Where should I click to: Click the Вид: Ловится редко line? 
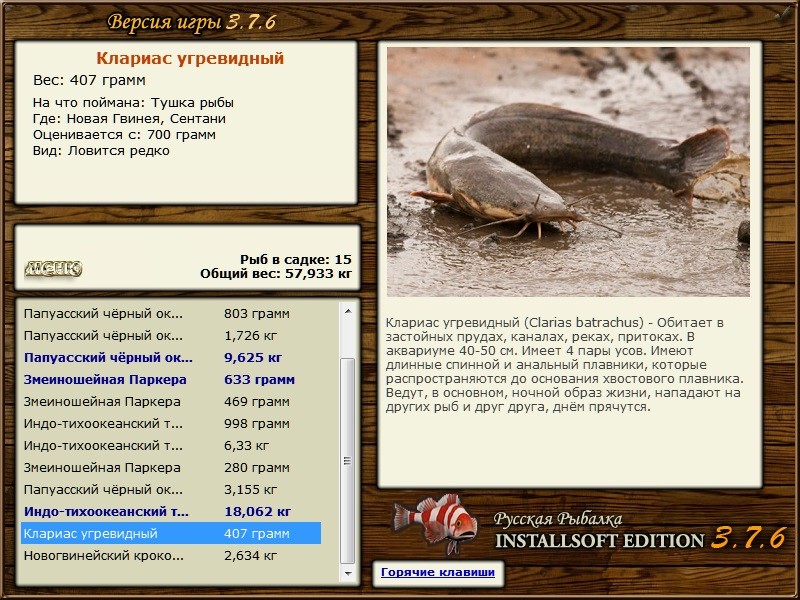pyautogui.click(x=101, y=151)
